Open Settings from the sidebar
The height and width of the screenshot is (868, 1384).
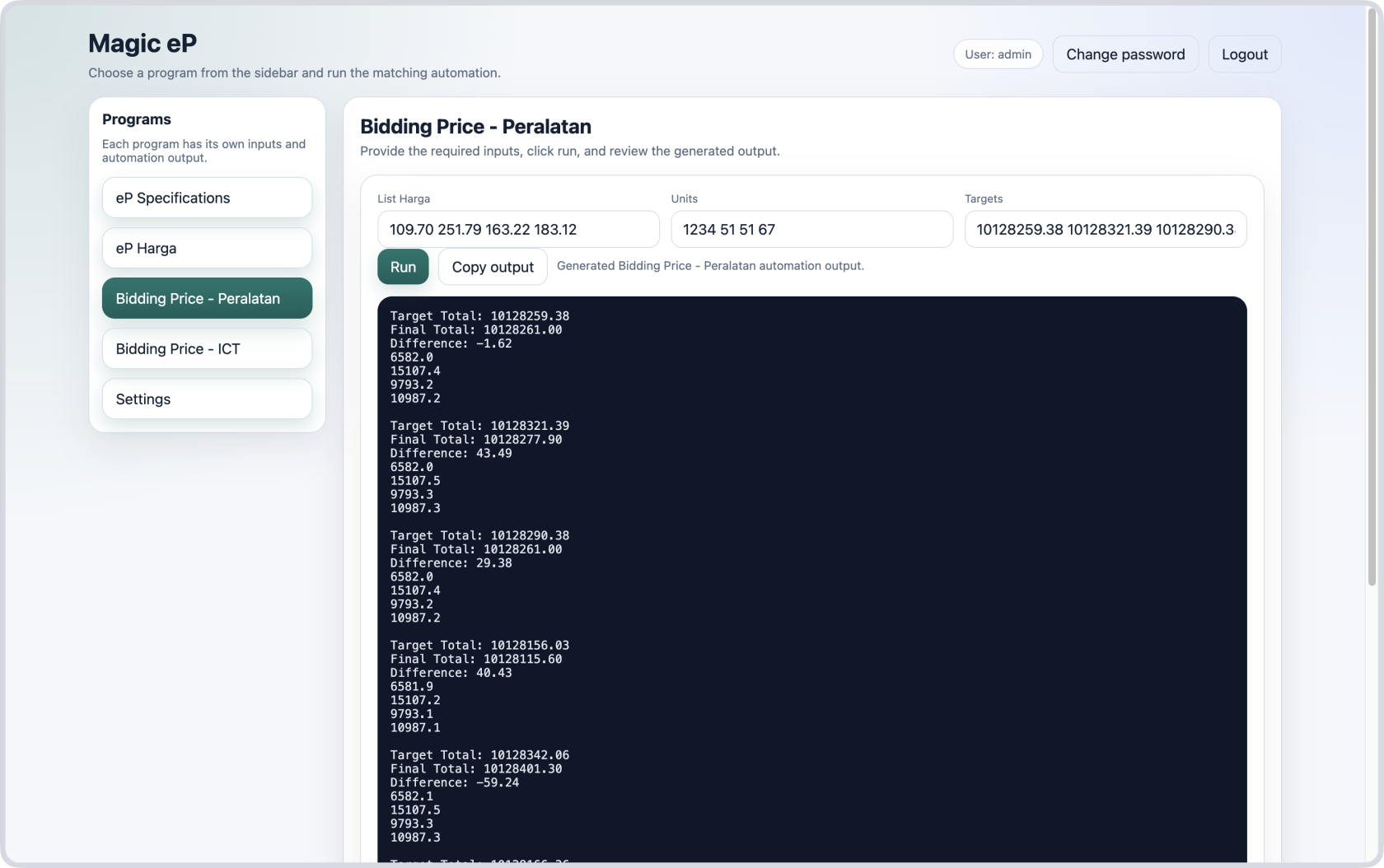coord(207,399)
